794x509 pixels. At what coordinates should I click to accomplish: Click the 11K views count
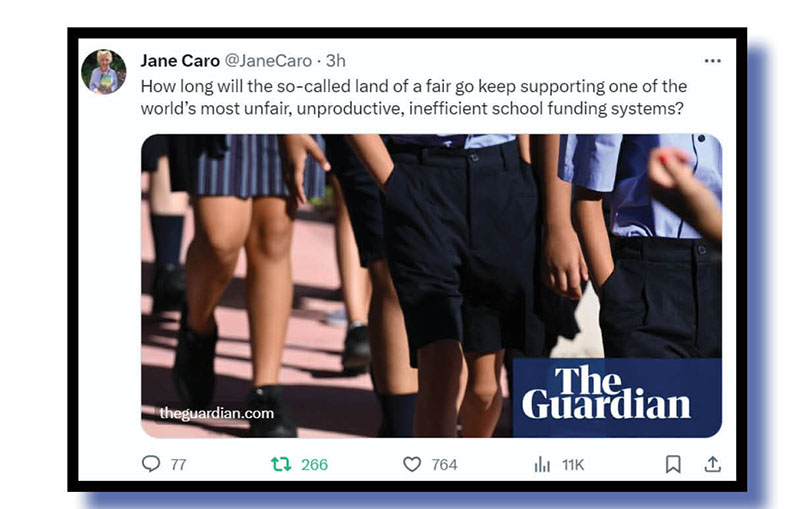573,464
